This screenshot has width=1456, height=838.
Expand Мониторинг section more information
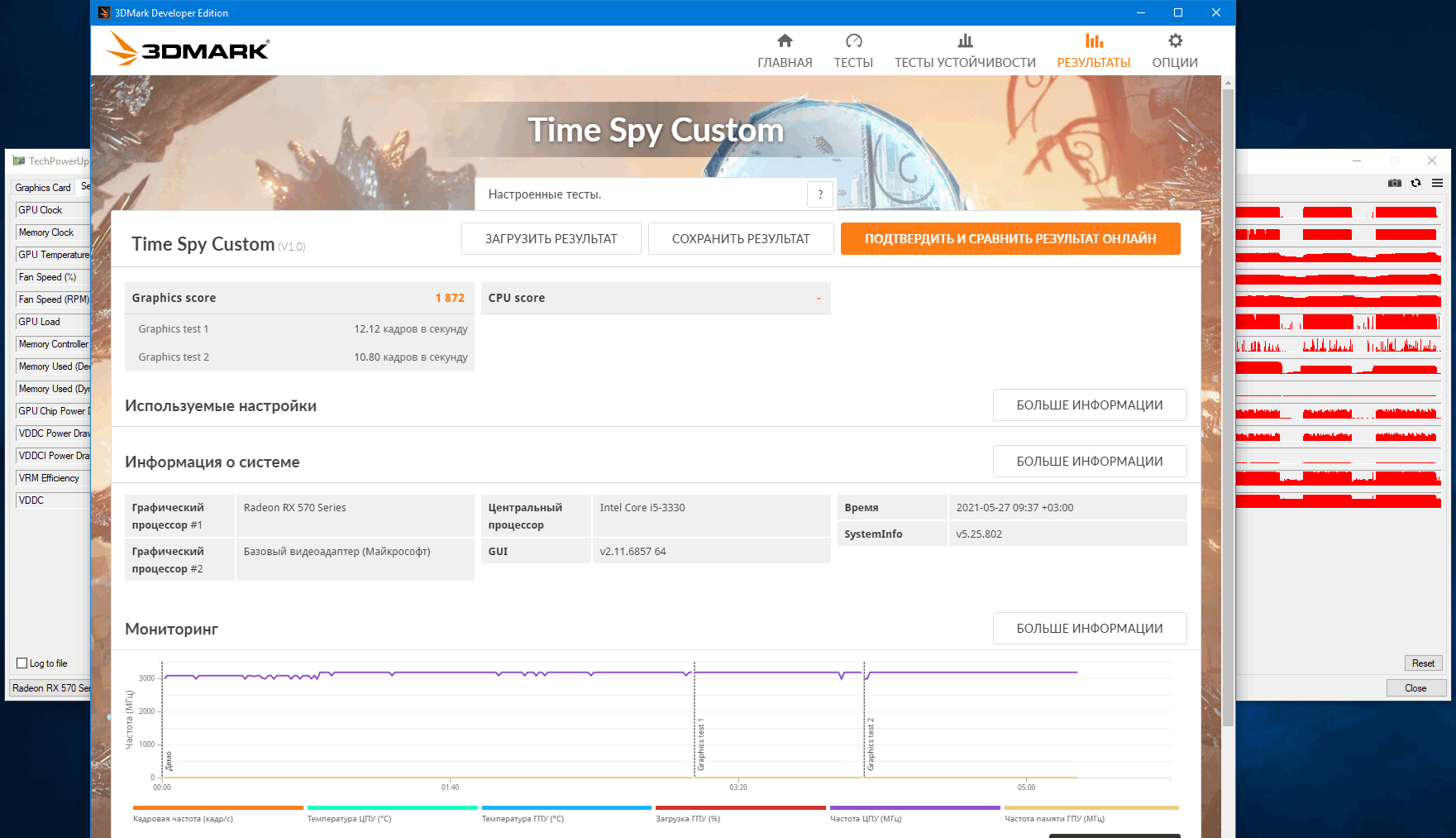click(x=1090, y=629)
